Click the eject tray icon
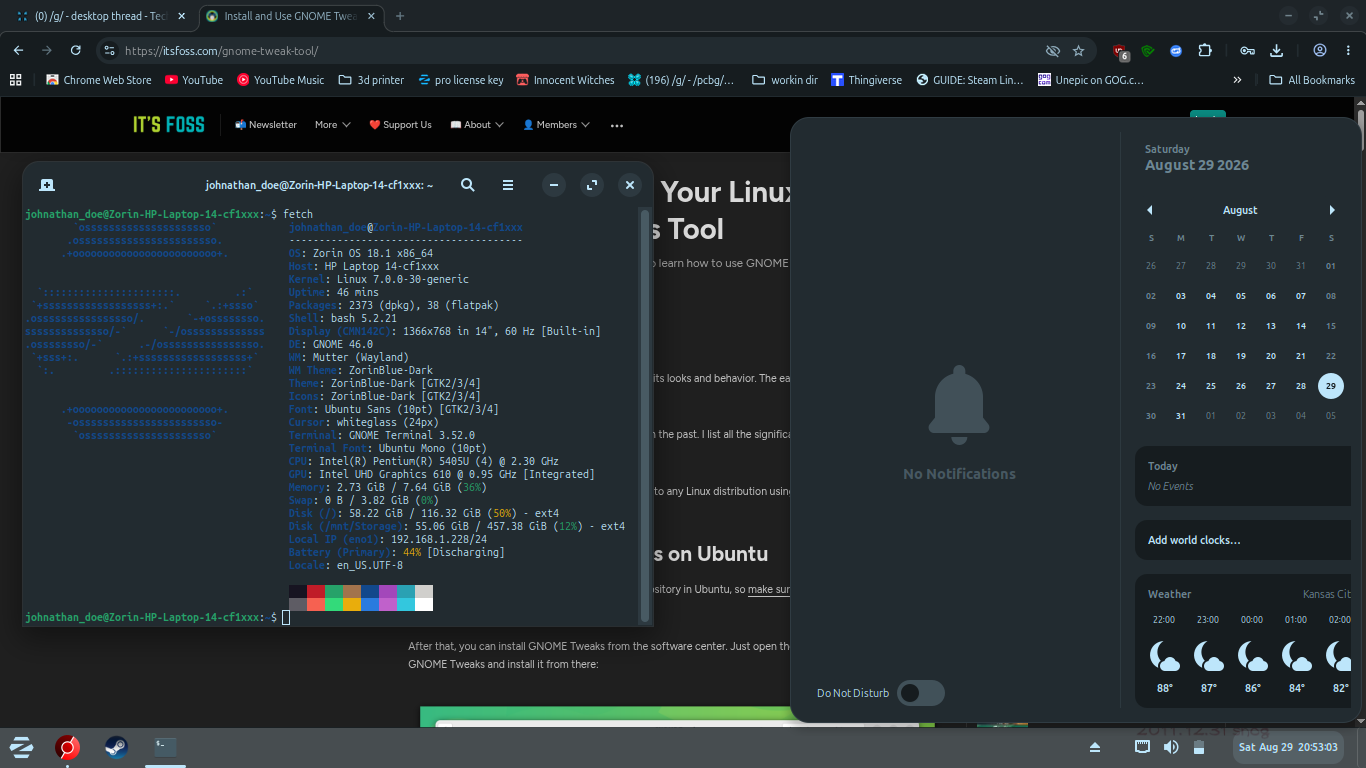 tap(1095, 748)
